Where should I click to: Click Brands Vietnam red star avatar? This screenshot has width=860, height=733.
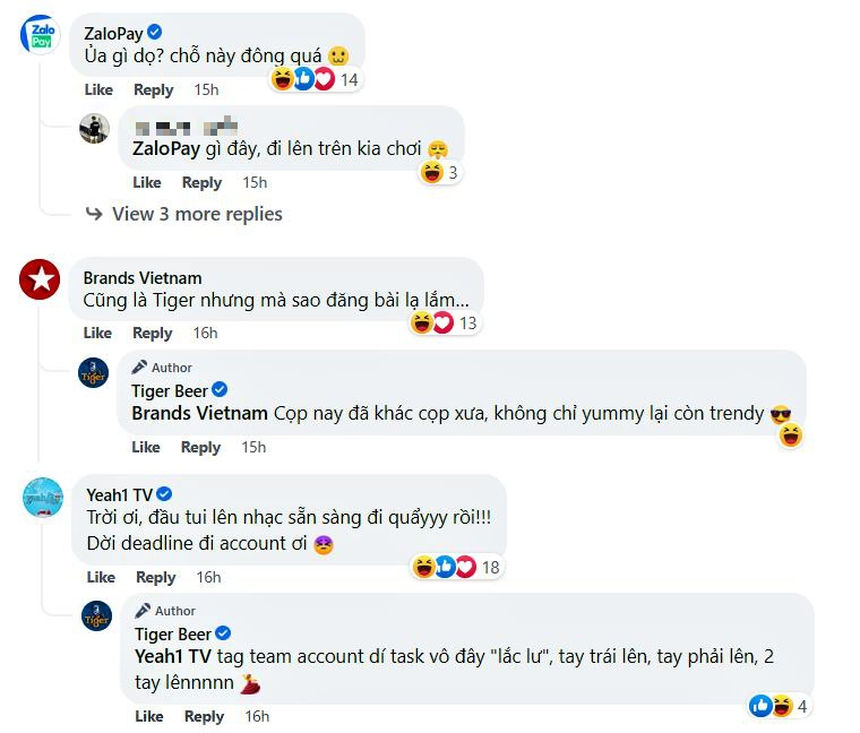40,279
